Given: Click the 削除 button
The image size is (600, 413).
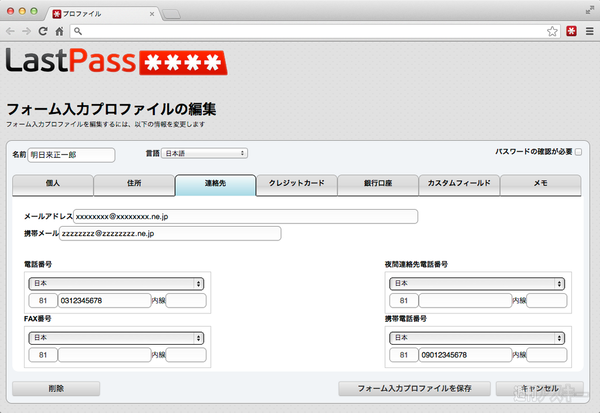Looking at the screenshot, I should click(x=56, y=389).
